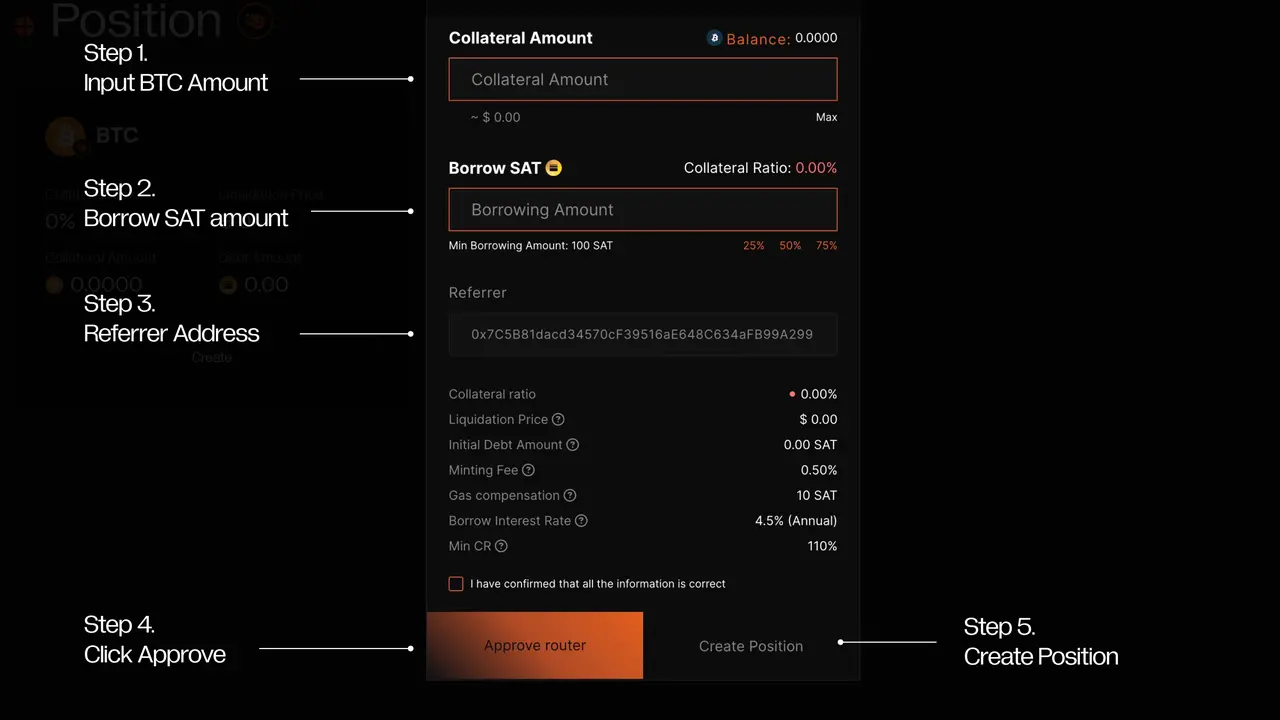The image size is (1280, 720).
Task: Click the Minting Fee question mark icon
Action: pyautogui.click(x=528, y=470)
